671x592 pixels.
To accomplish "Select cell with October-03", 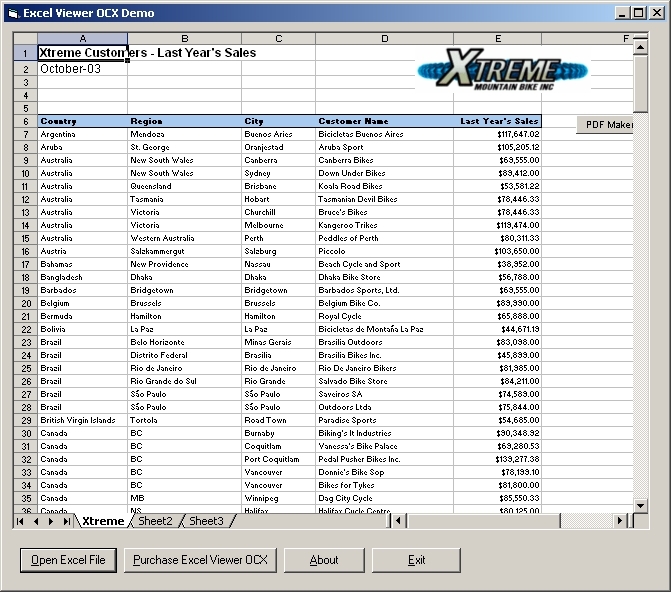I will 83,69.
